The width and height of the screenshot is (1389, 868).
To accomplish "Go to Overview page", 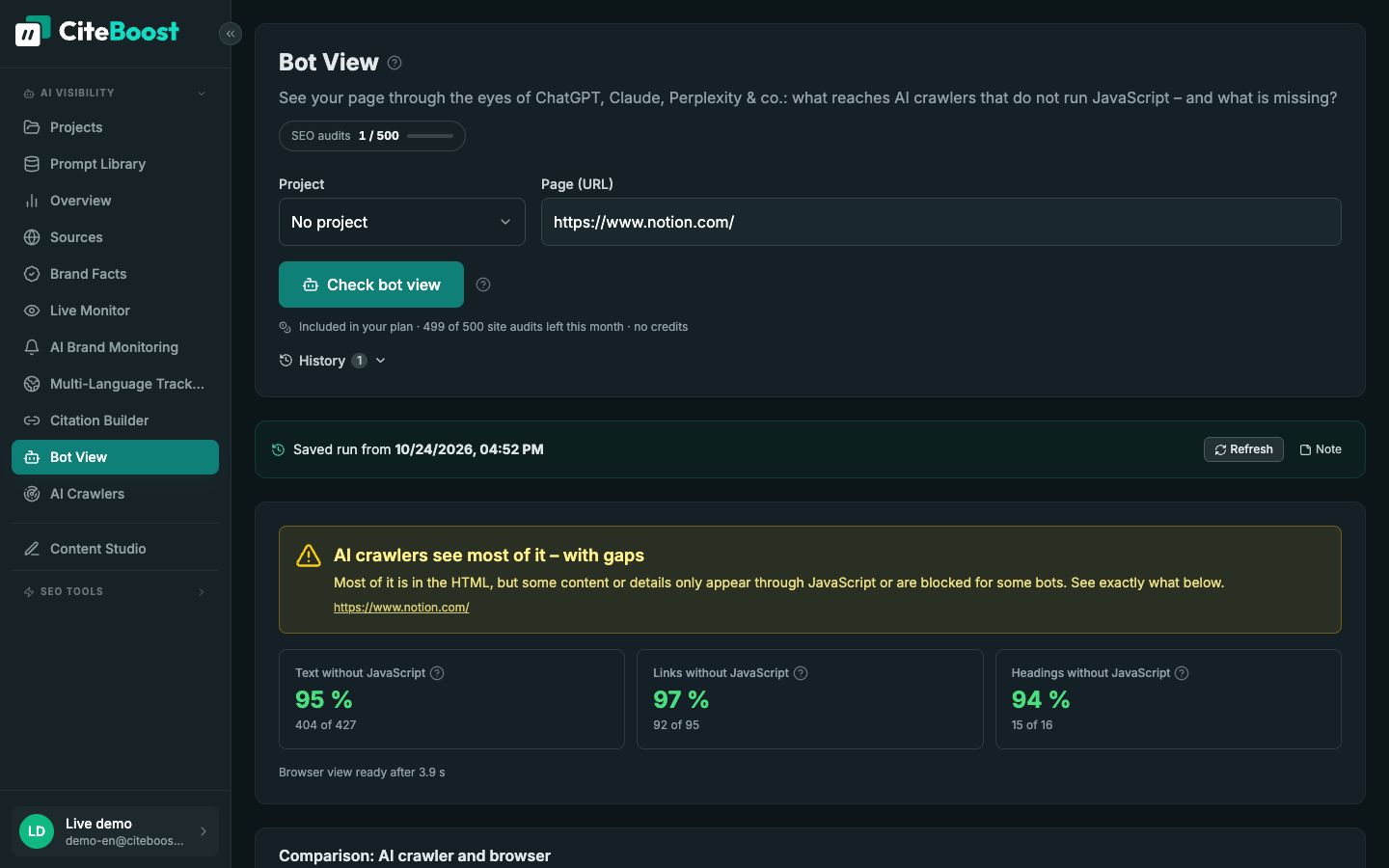I will click(x=115, y=201).
